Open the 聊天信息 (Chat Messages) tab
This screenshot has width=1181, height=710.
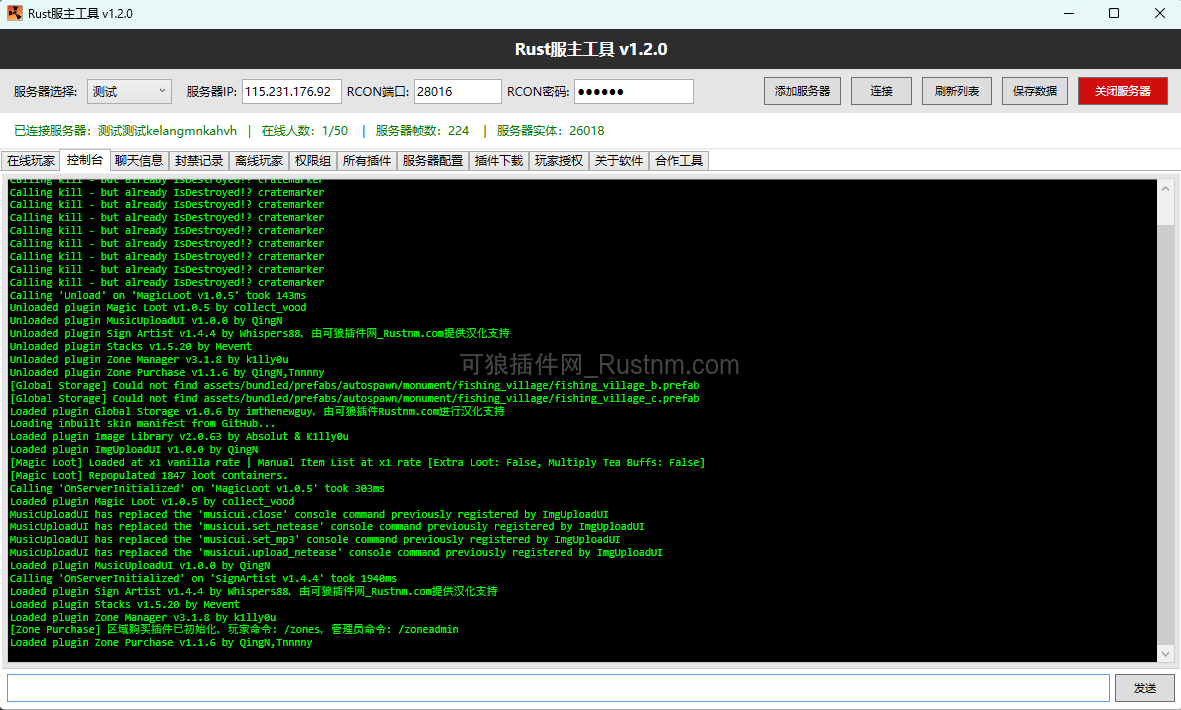(x=140, y=160)
